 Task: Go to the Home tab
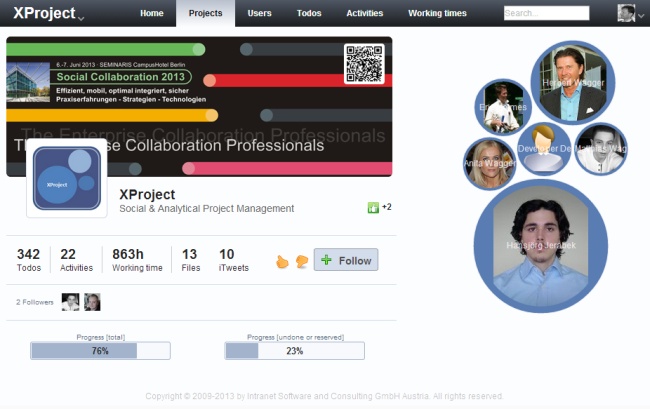click(x=152, y=13)
